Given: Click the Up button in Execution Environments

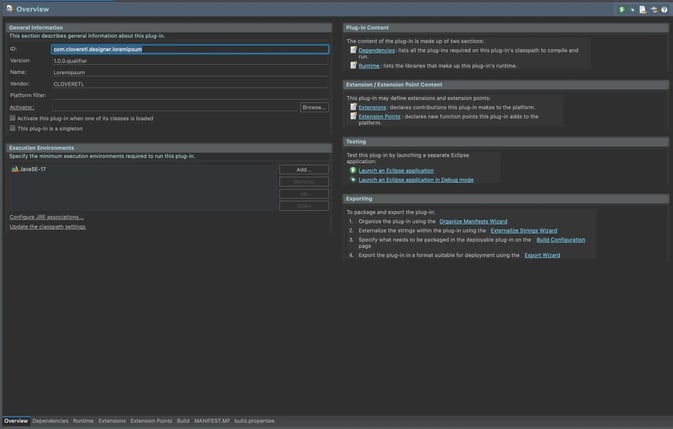Looking at the screenshot, I should point(304,194).
